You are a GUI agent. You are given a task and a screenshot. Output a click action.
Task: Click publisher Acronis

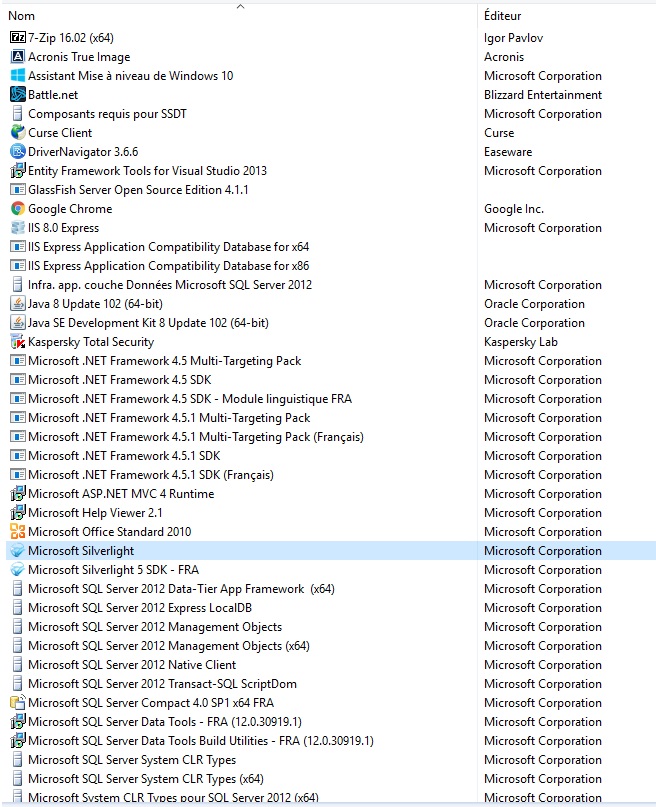pyautogui.click(x=504, y=57)
